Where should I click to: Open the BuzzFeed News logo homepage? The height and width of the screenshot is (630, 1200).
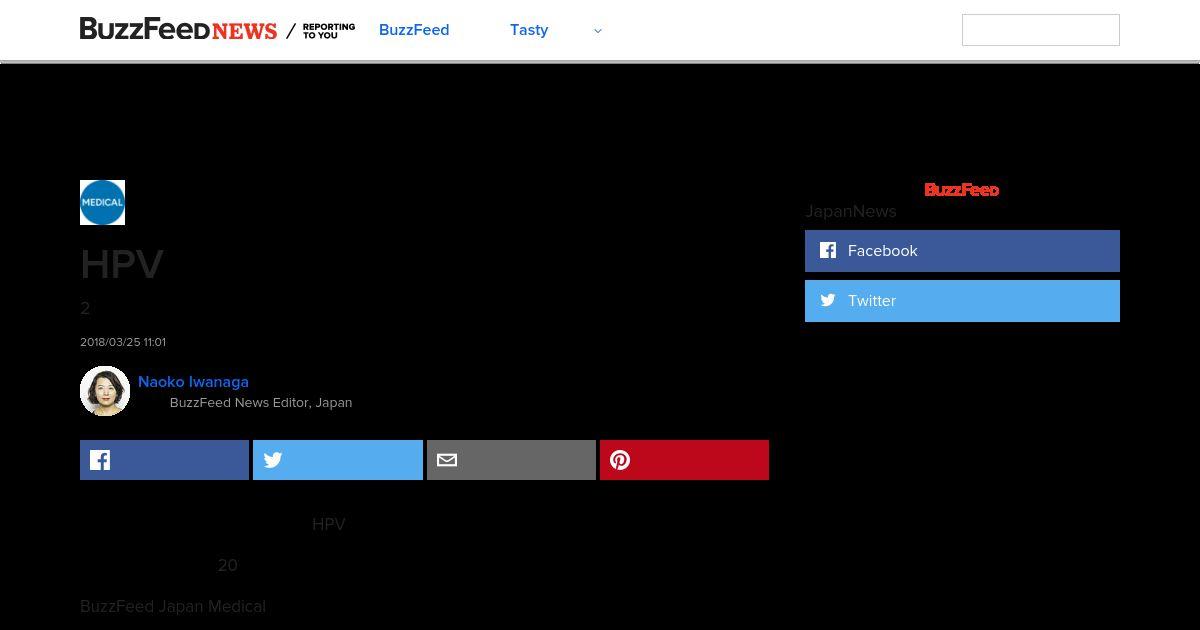pos(178,30)
